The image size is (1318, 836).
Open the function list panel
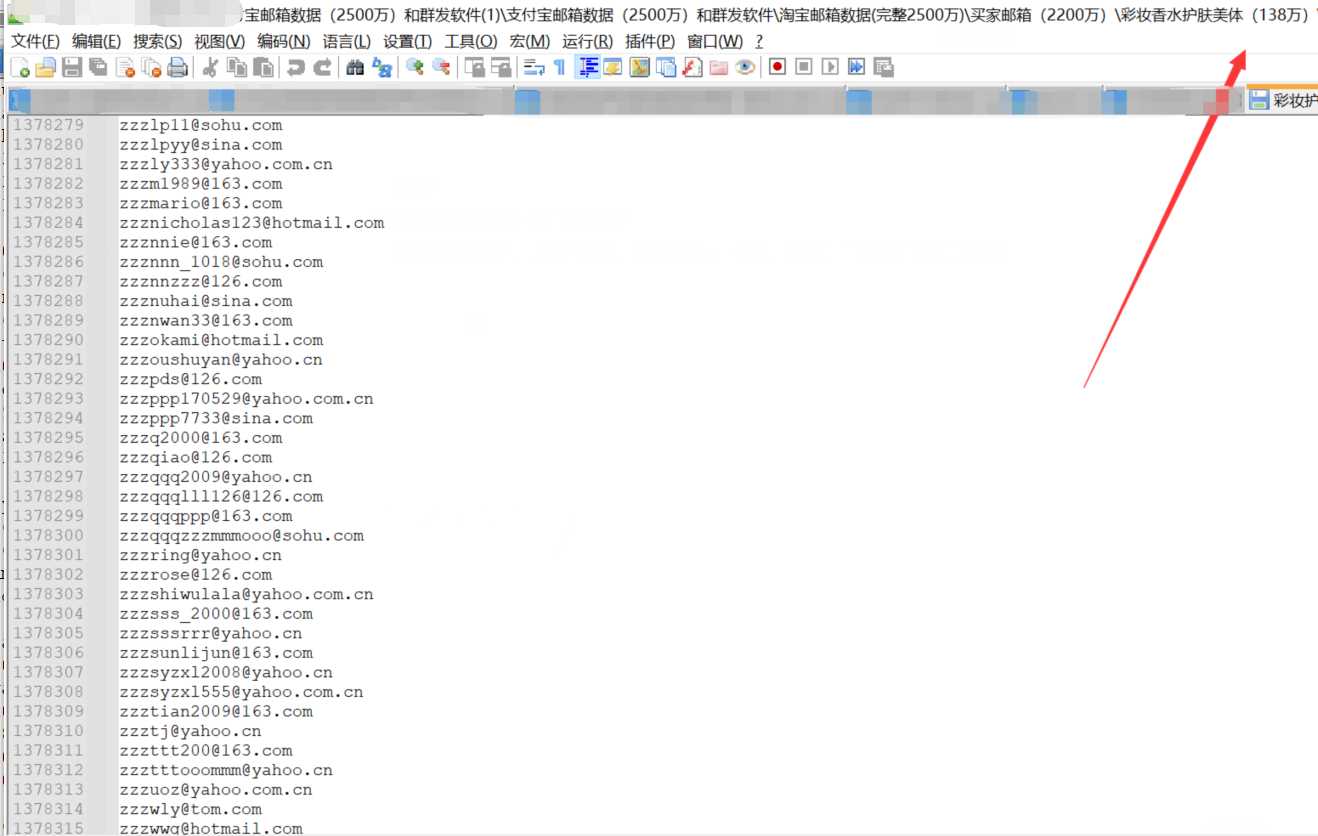pyautogui.click(x=692, y=67)
